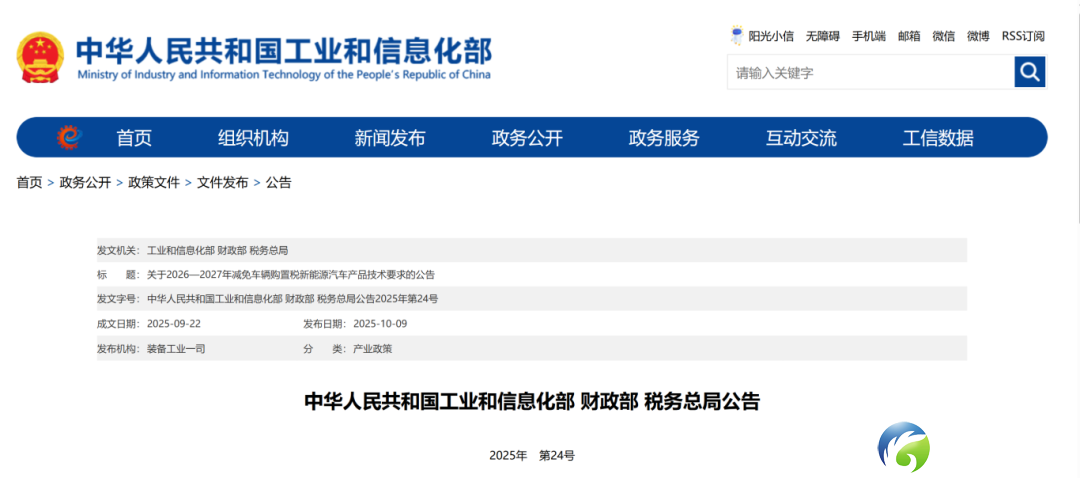Click the magnifier search button
Image resolution: width=1080 pixels, height=478 pixels.
pyautogui.click(x=1029, y=72)
